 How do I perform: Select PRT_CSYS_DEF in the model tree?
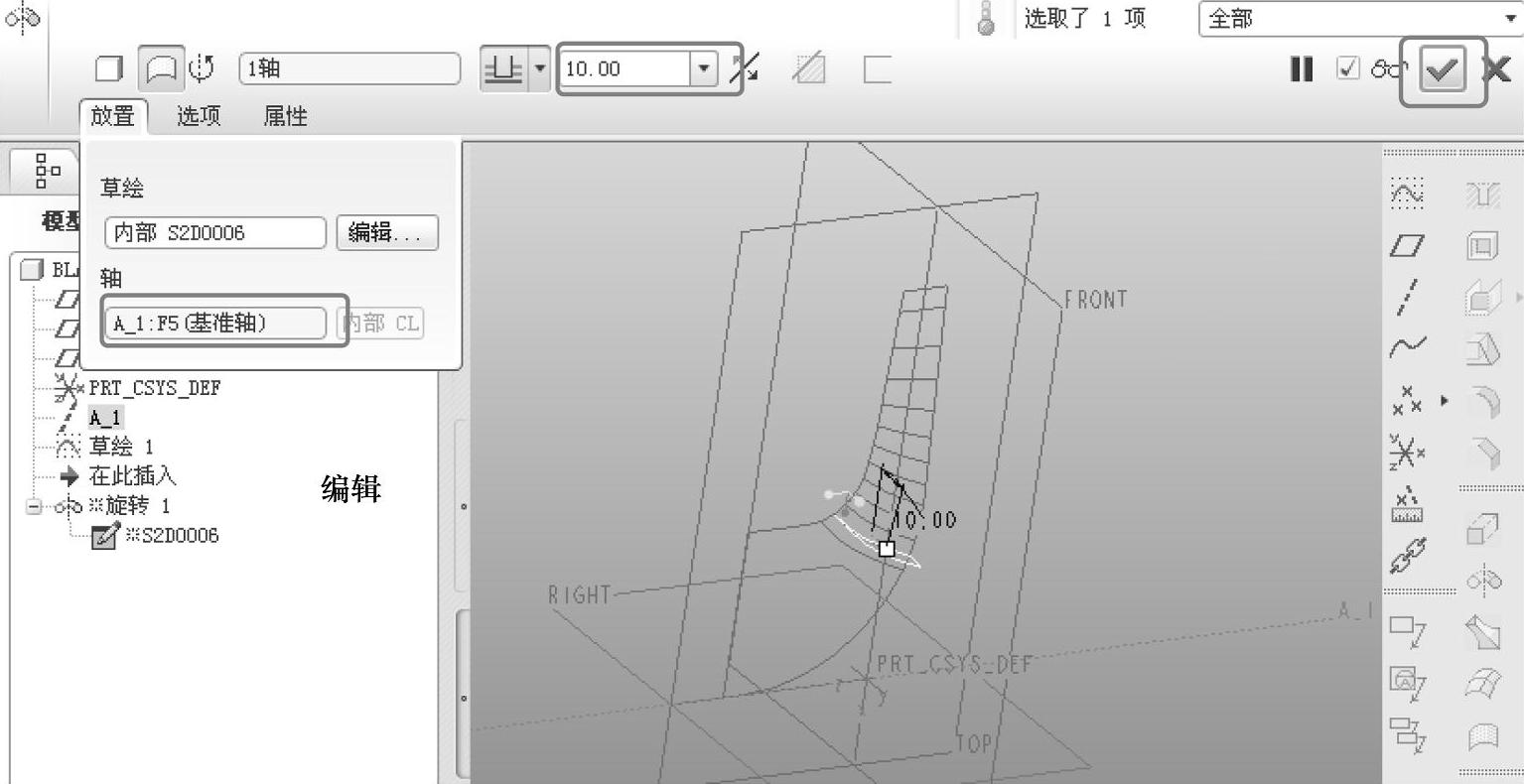click(x=154, y=388)
